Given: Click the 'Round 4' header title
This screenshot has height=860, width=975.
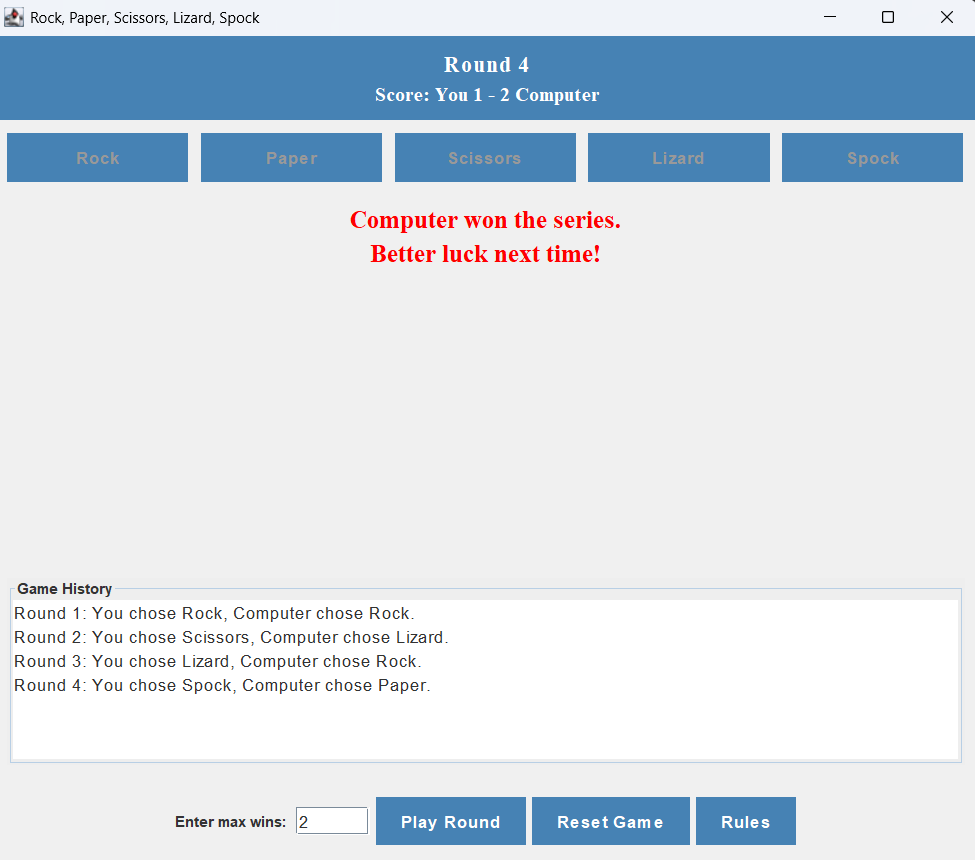Looking at the screenshot, I should pyautogui.click(x=486, y=65).
